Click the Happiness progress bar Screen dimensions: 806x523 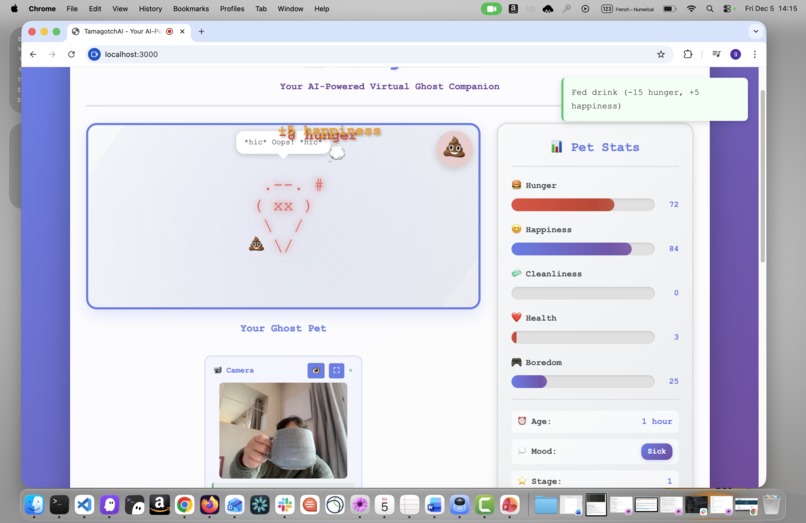(x=582, y=249)
